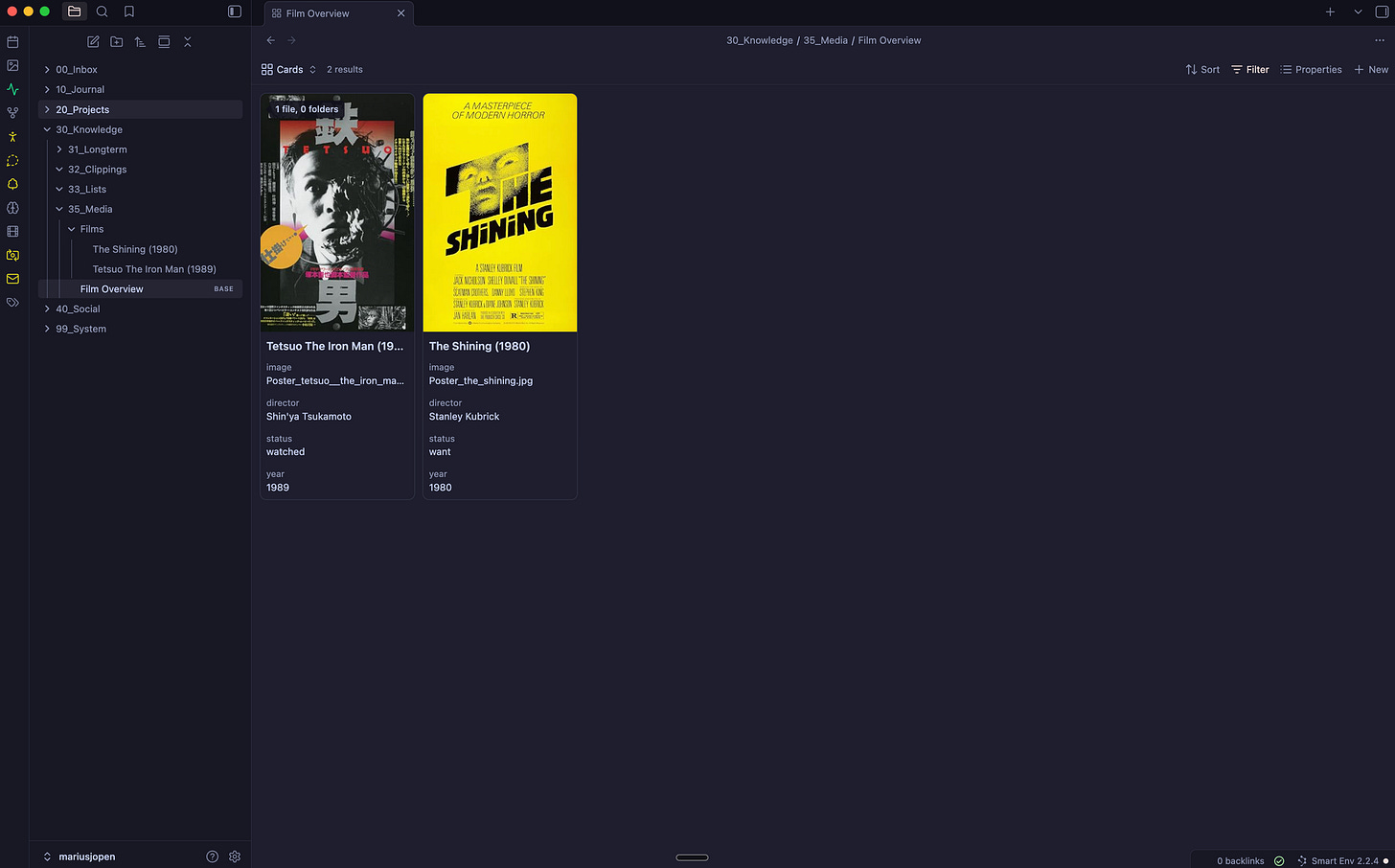This screenshot has height=868, width=1395.
Task: Open the tab list dropdown chevron
Action: tap(1358, 11)
